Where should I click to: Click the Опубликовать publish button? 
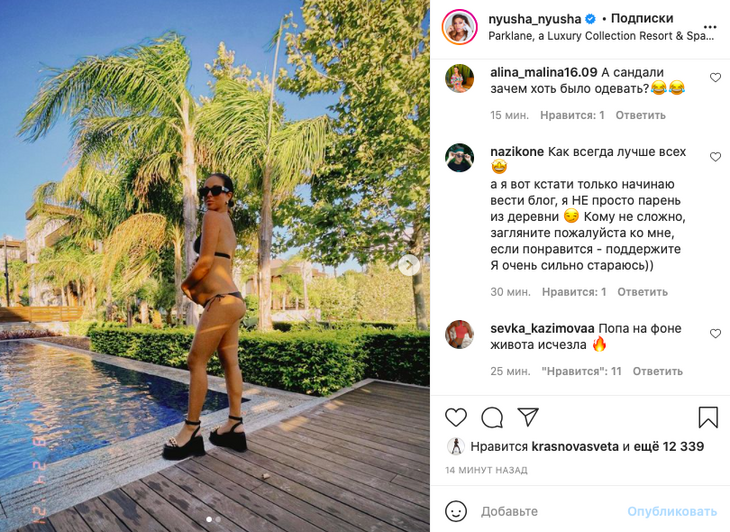[672, 512]
